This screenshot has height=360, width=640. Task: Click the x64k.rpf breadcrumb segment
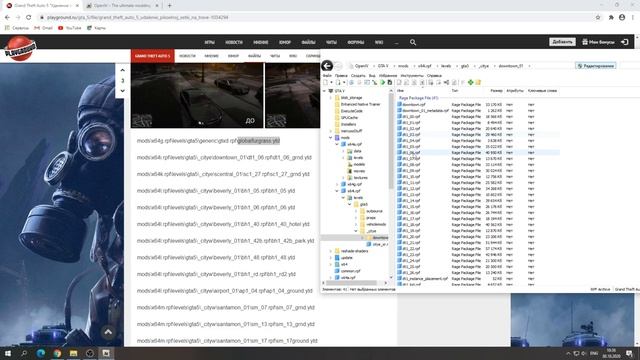pyautogui.click(x=424, y=66)
